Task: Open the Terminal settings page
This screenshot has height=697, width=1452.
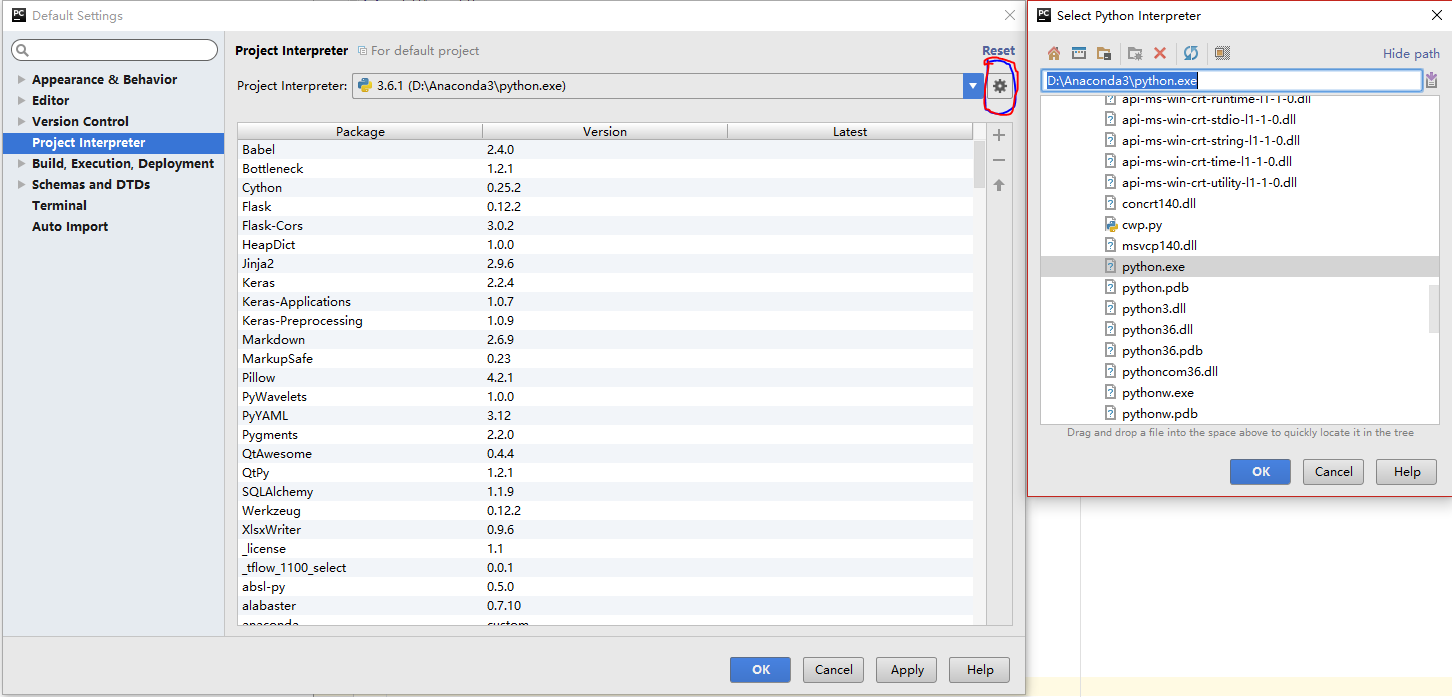Action: pyautogui.click(x=59, y=205)
